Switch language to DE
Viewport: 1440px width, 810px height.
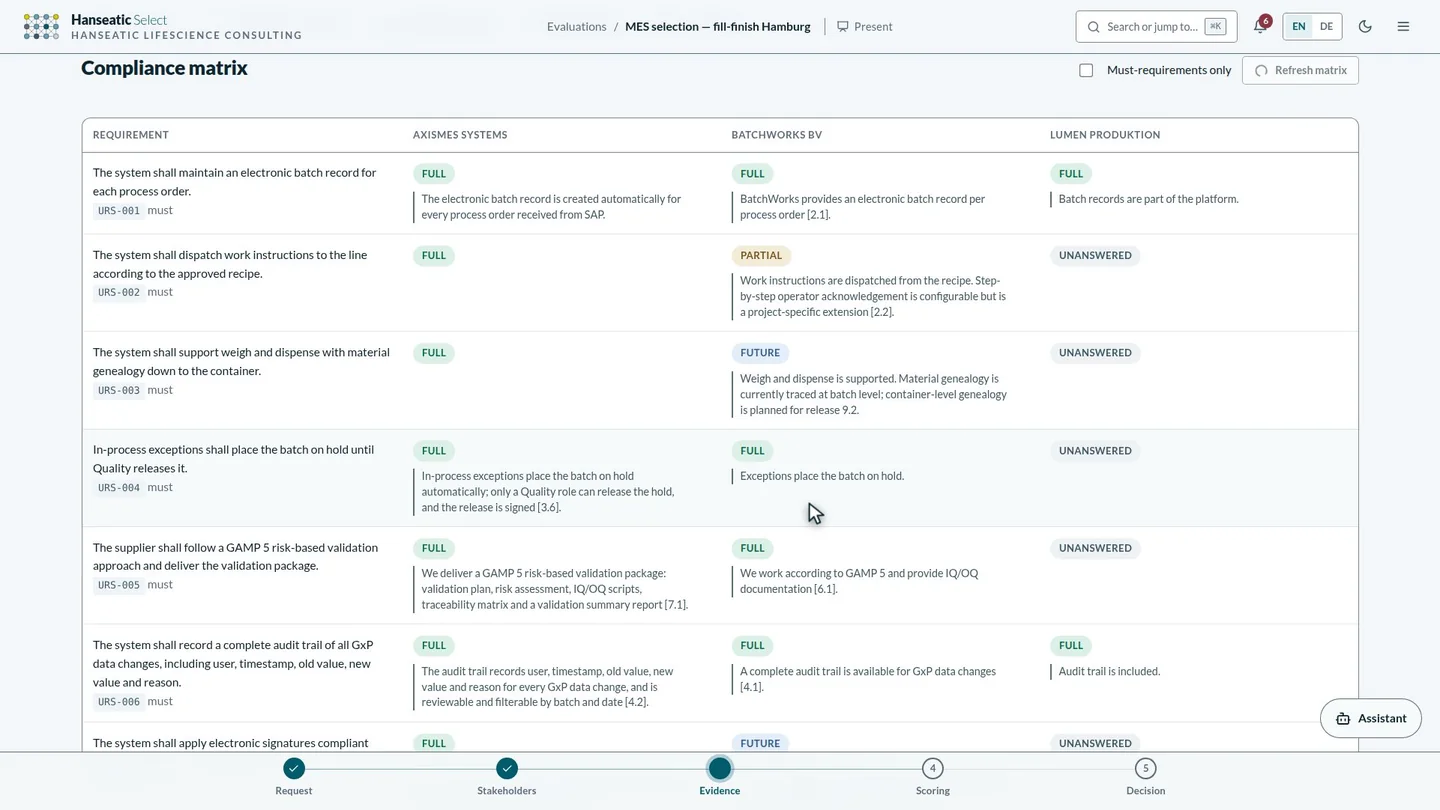(1326, 27)
